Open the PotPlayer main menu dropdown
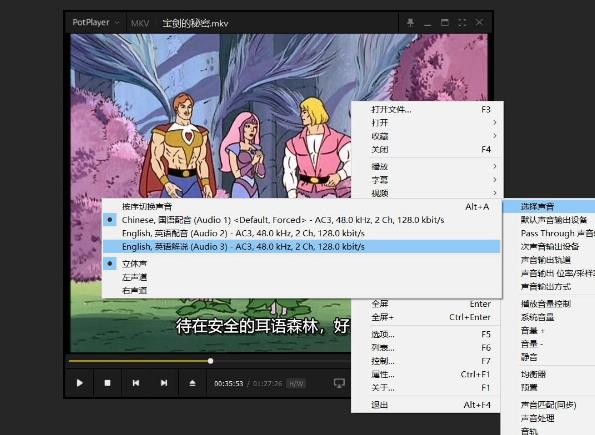The width and height of the screenshot is (595, 435). (95, 22)
